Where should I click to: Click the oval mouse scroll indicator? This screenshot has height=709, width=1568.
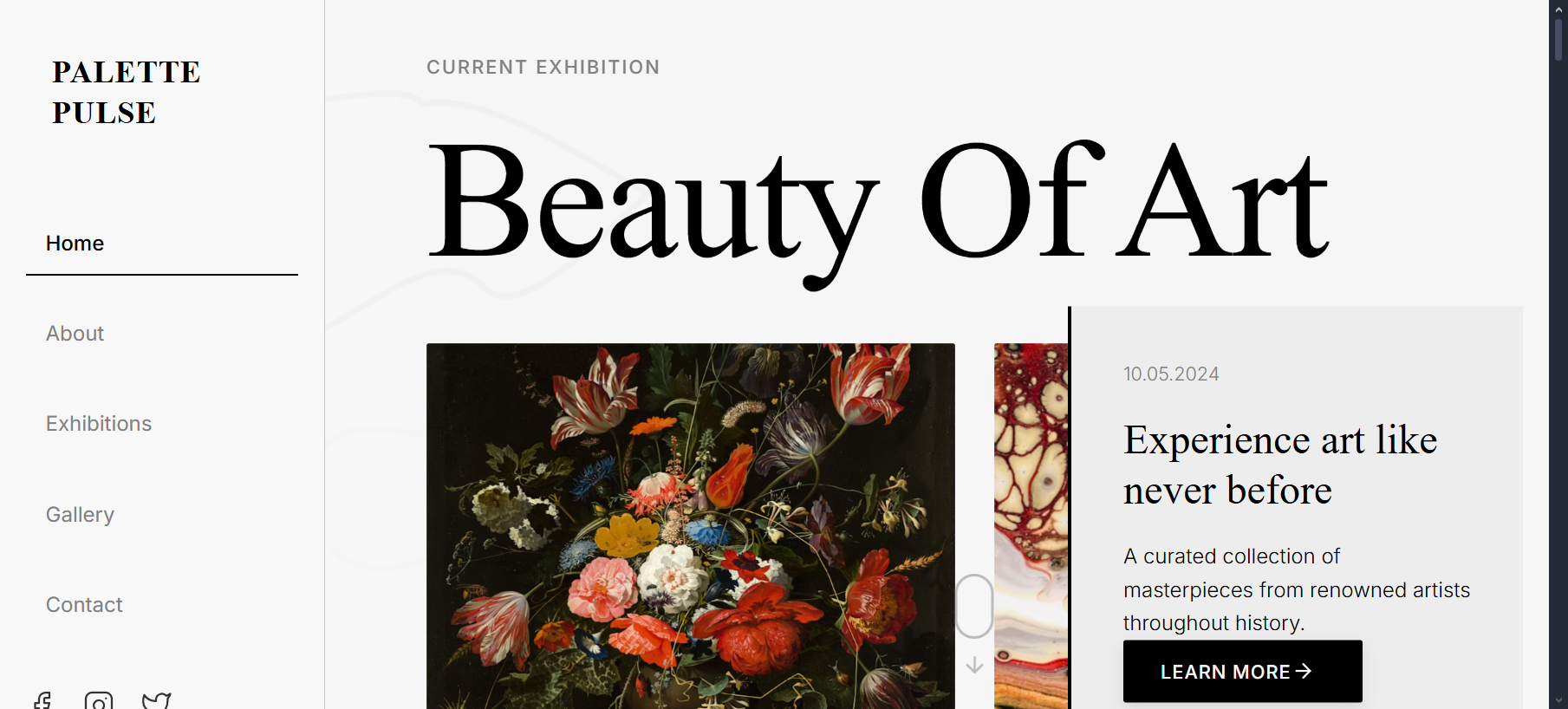974,606
